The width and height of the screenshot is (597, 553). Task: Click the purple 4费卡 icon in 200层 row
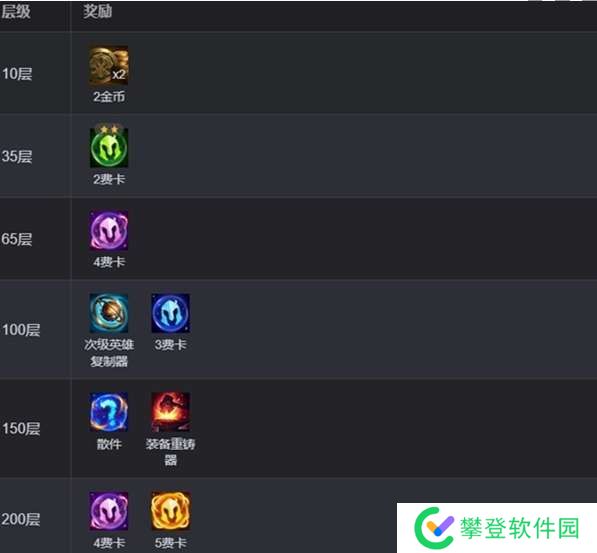109,511
